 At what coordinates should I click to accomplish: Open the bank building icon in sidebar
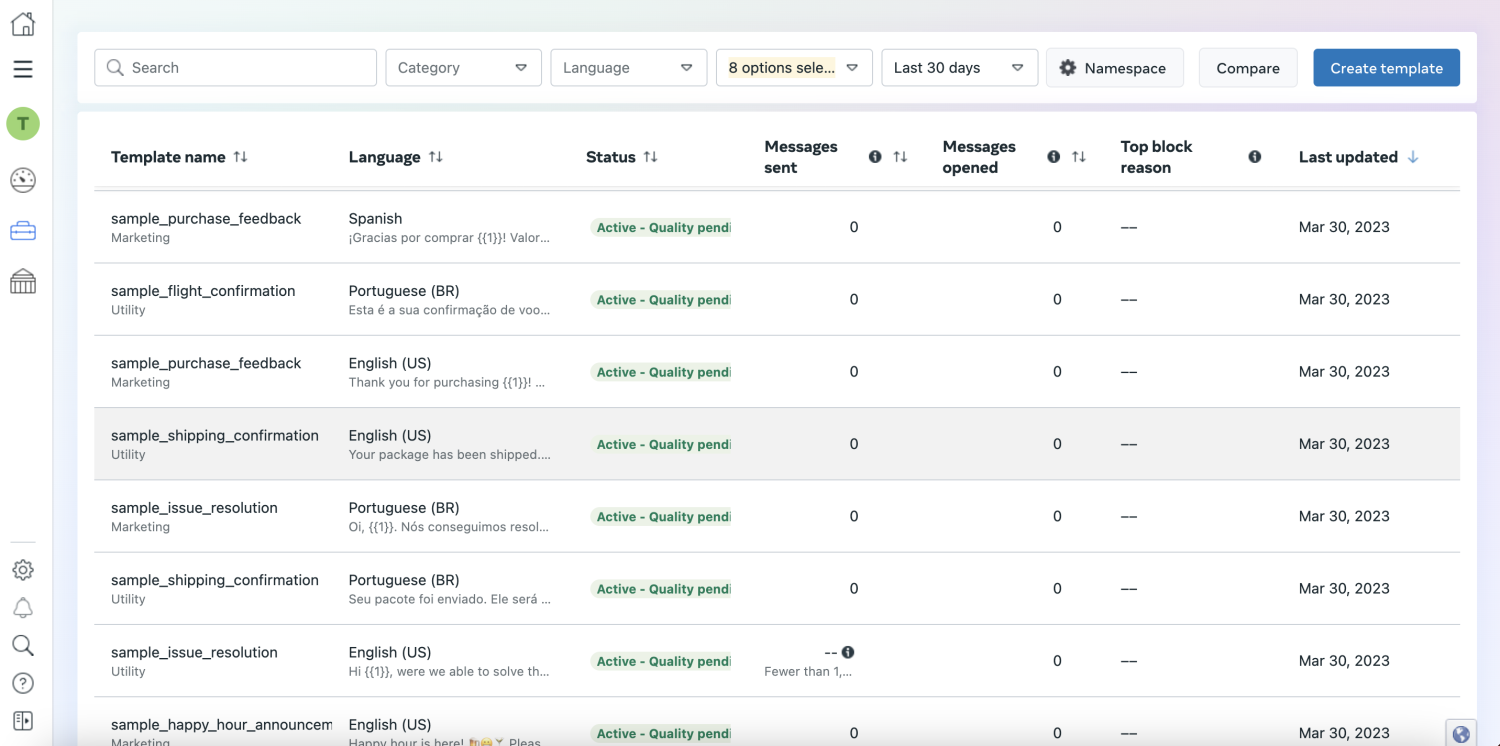23,282
